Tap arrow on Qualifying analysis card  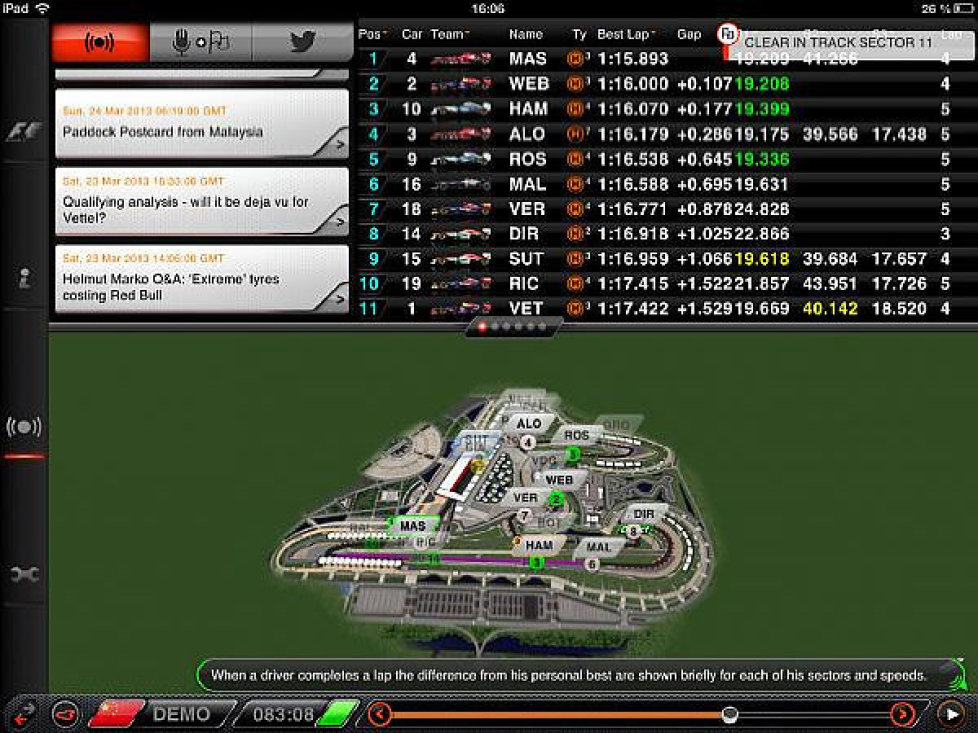(x=340, y=221)
